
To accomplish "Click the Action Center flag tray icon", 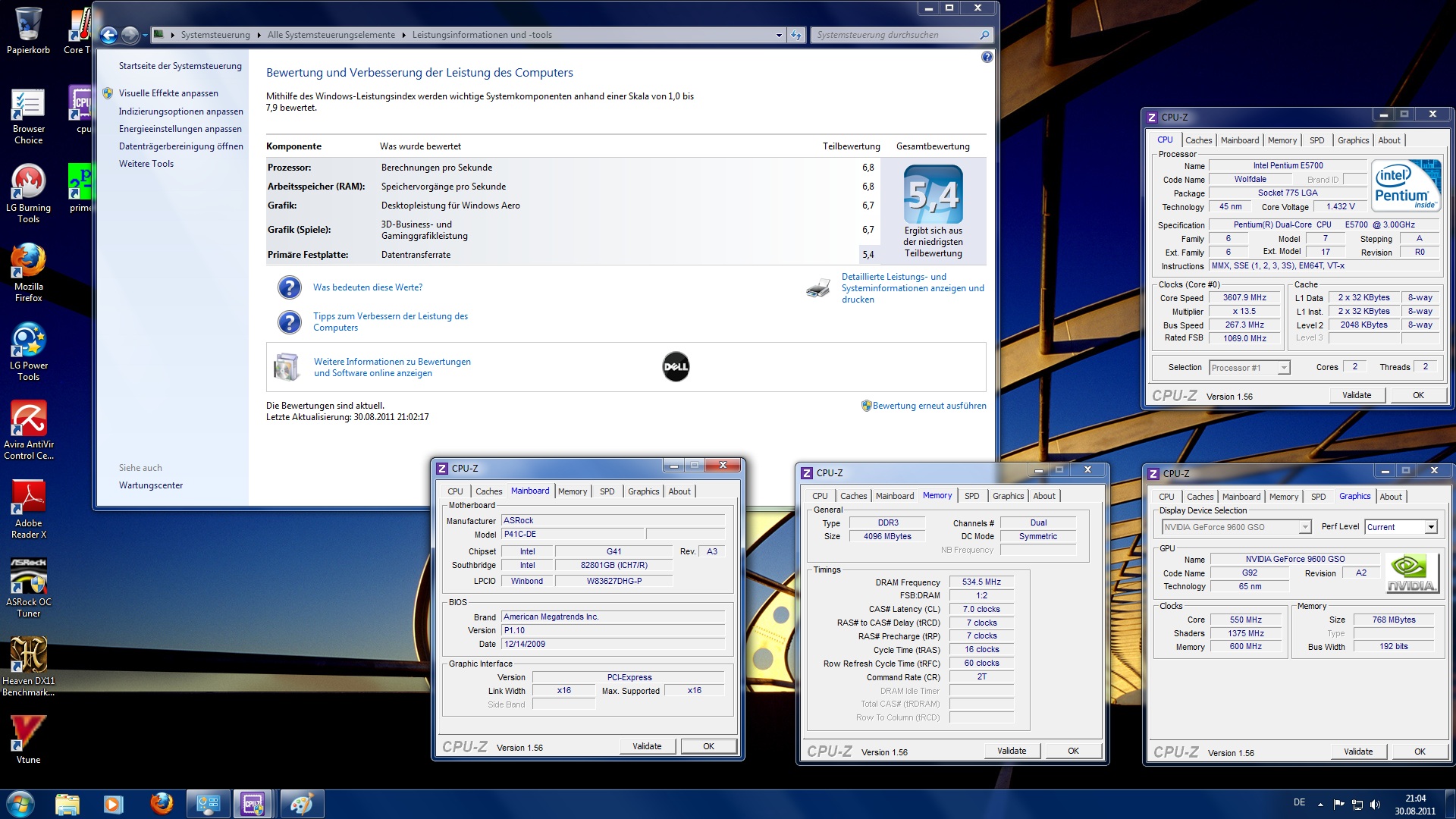I will (x=1338, y=804).
